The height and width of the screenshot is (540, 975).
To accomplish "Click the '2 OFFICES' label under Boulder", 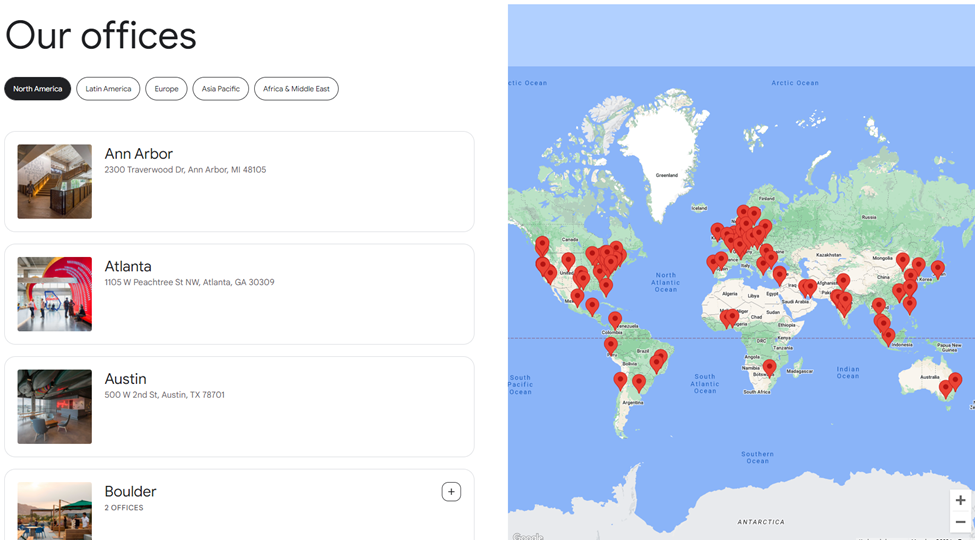I will click(x=124, y=508).
